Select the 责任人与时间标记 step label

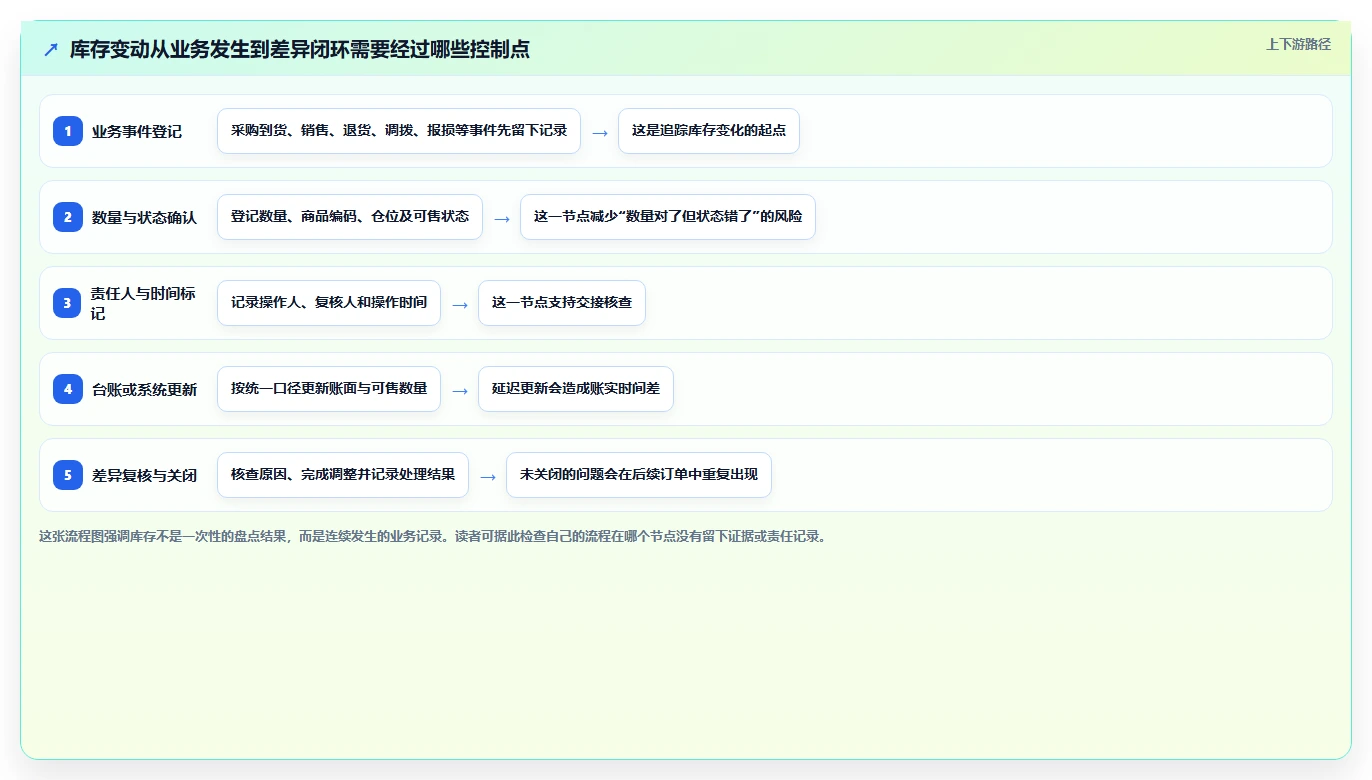point(144,303)
